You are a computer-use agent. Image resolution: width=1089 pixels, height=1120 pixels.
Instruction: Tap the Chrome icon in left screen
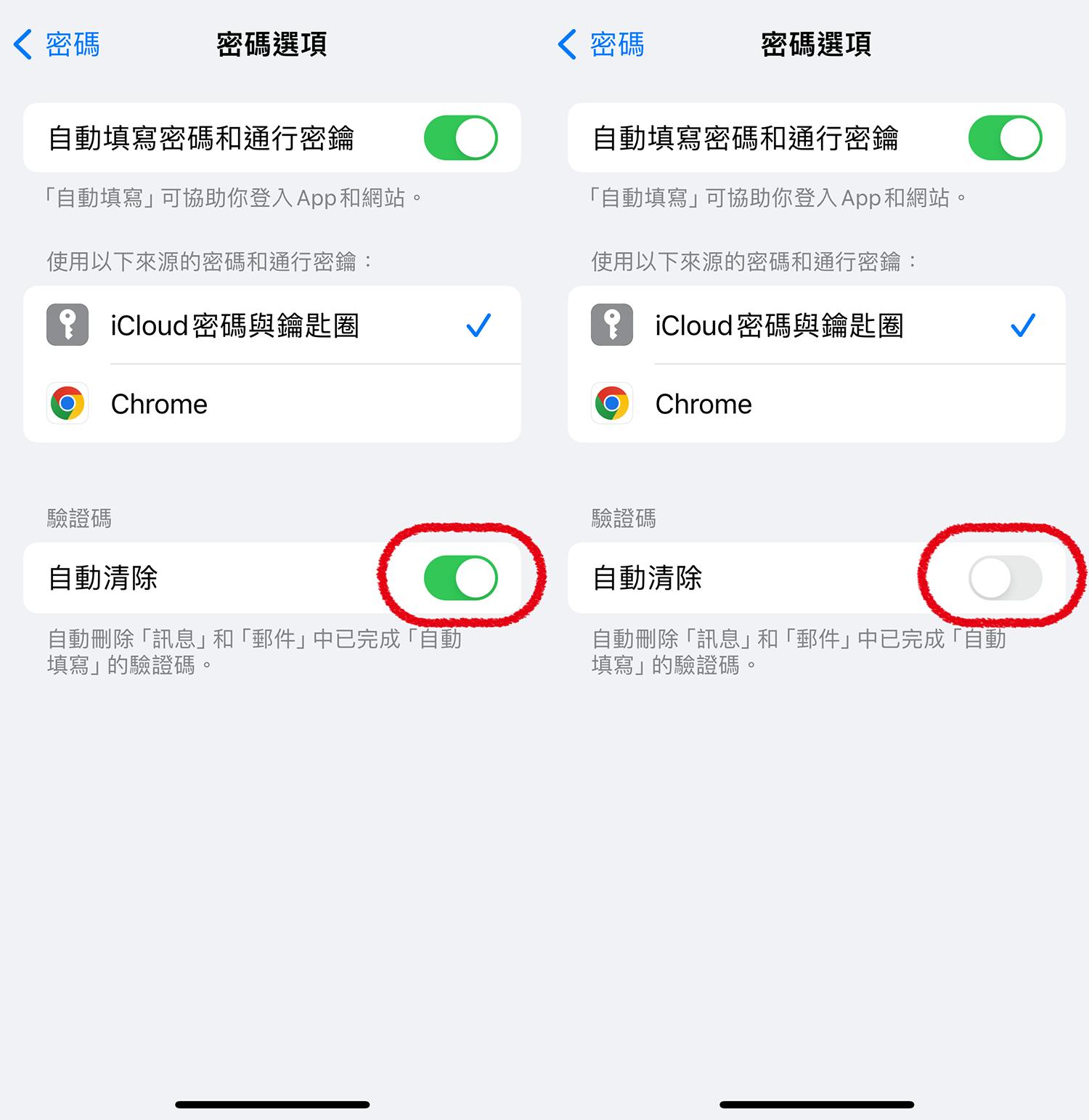click(68, 403)
